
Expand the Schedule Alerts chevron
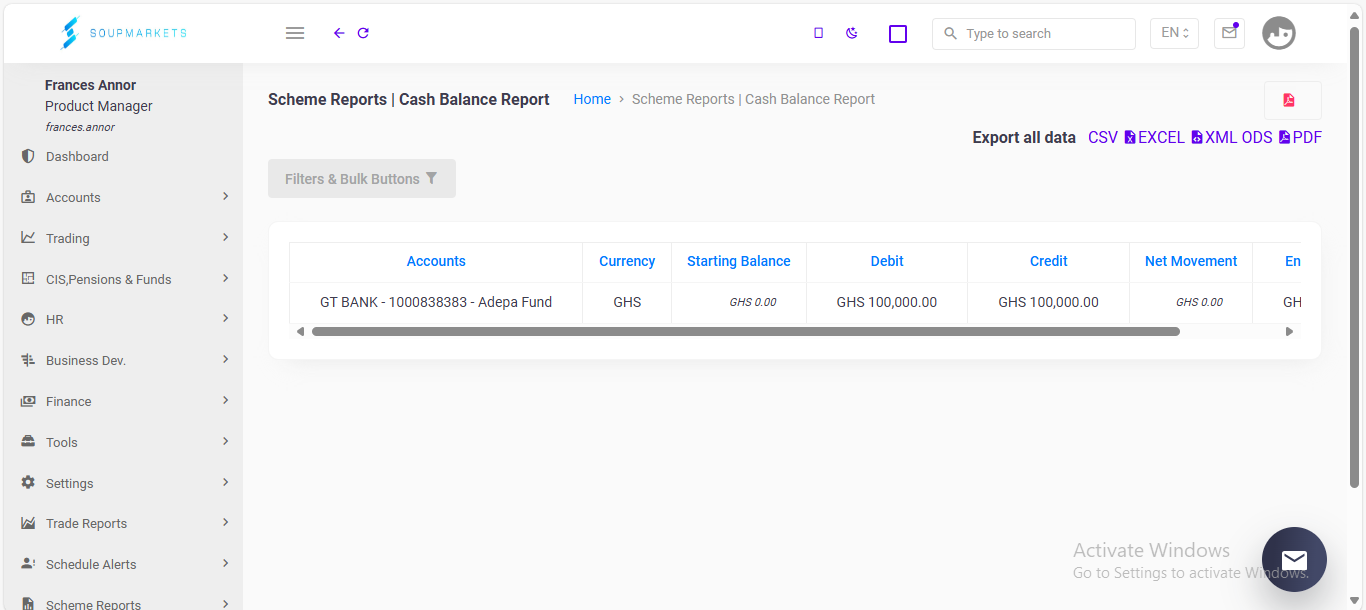pos(226,563)
